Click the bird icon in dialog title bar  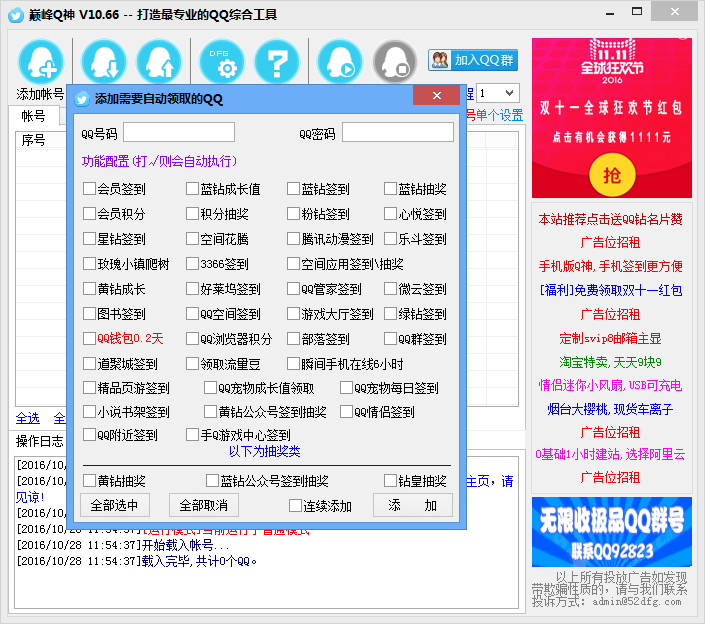(x=82, y=98)
